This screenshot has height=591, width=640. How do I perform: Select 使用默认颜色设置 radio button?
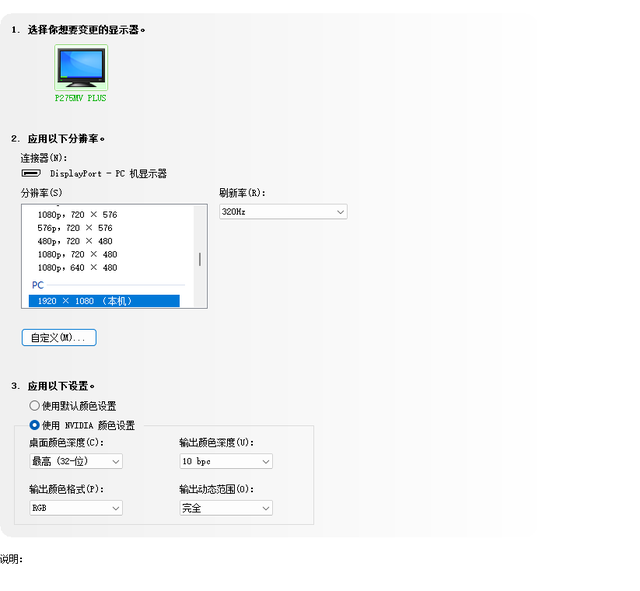[x=34, y=406]
